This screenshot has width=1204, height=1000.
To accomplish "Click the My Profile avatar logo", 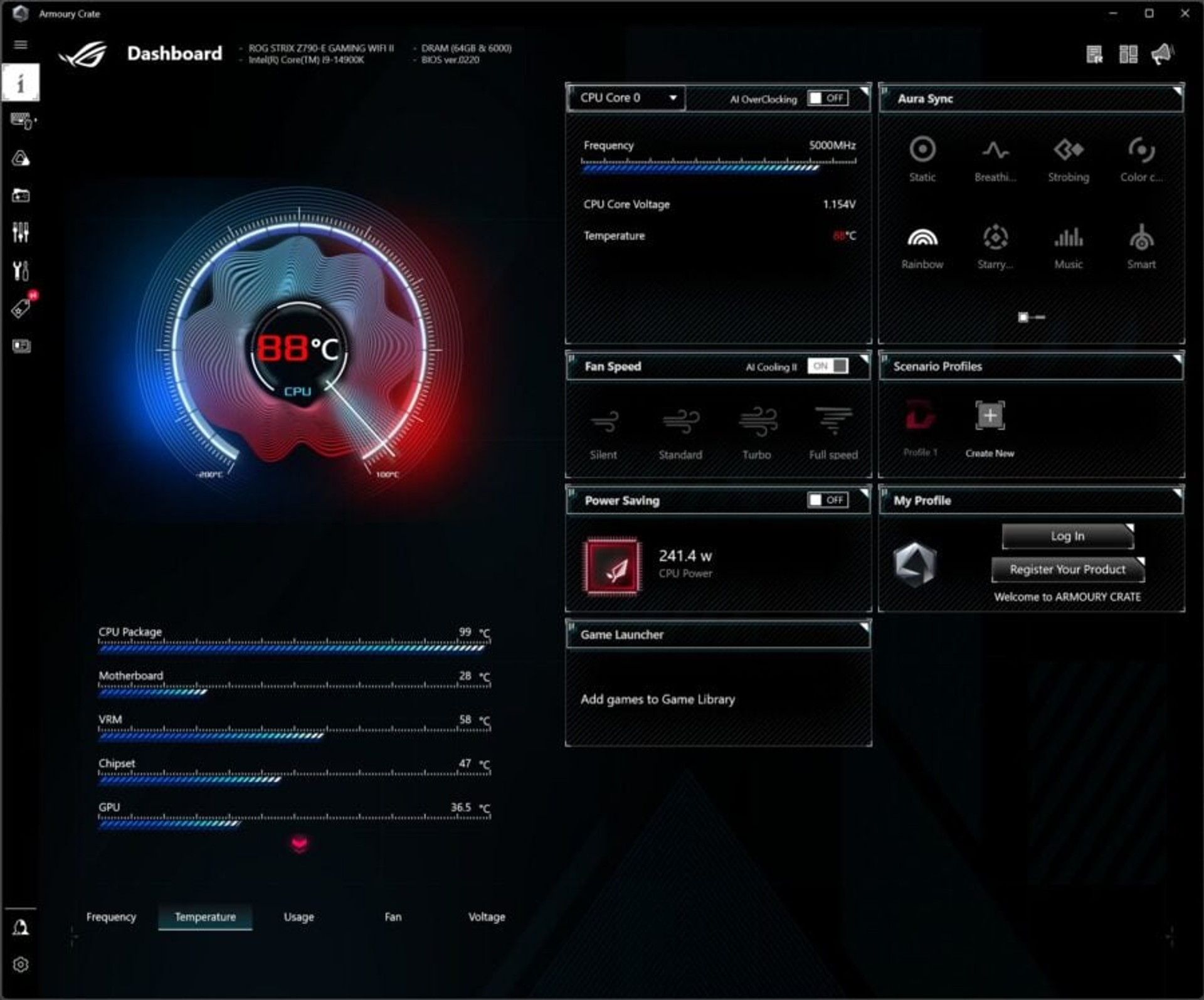I will point(915,563).
